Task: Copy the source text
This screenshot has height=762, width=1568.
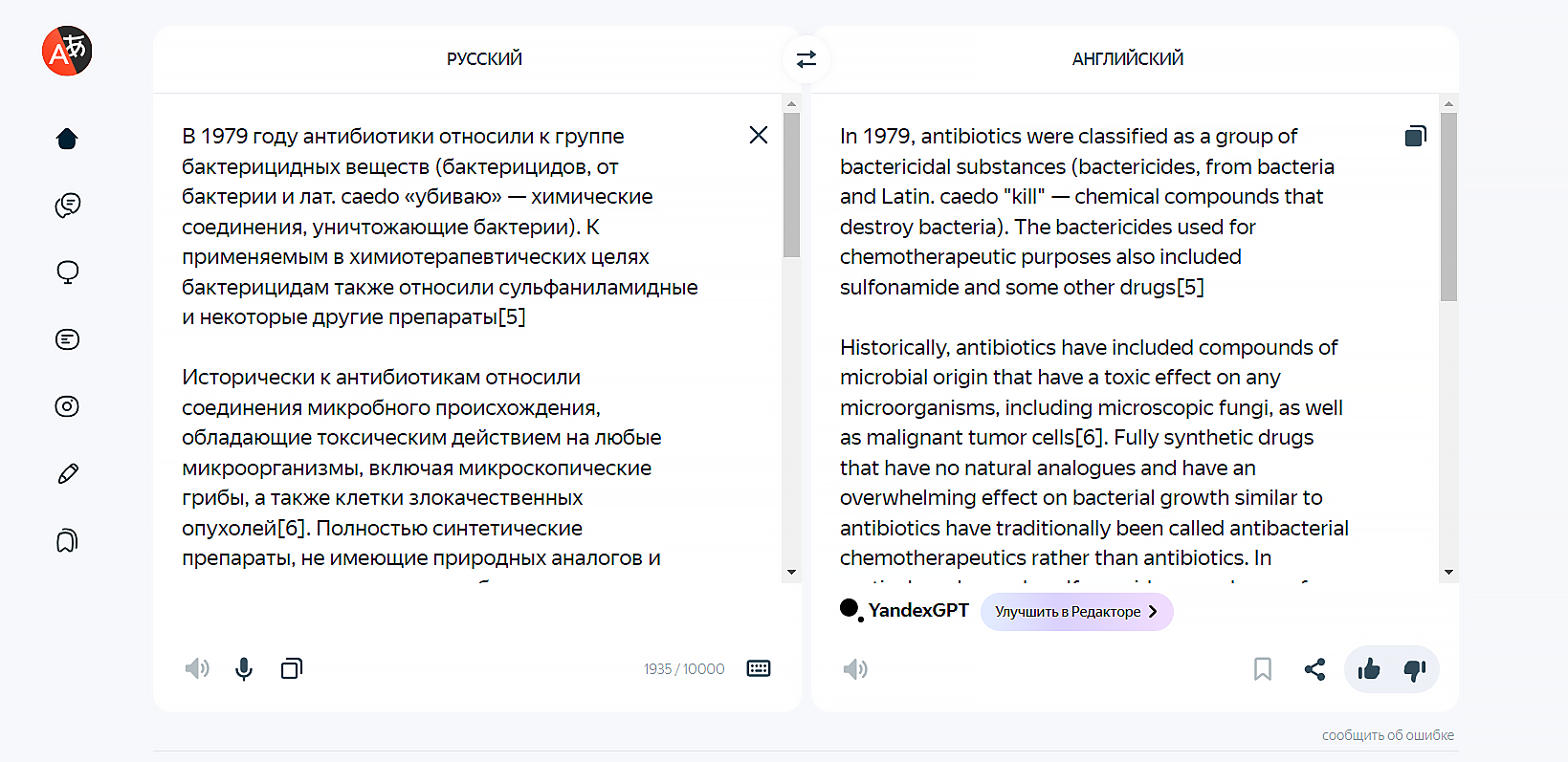Action: click(292, 668)
